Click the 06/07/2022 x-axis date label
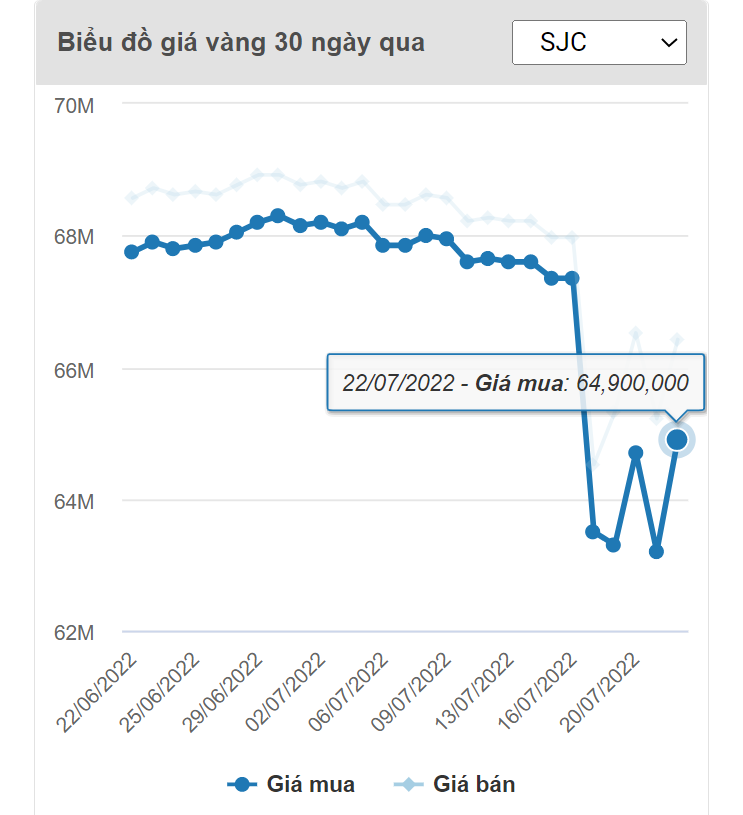 (x=350, y=693)
